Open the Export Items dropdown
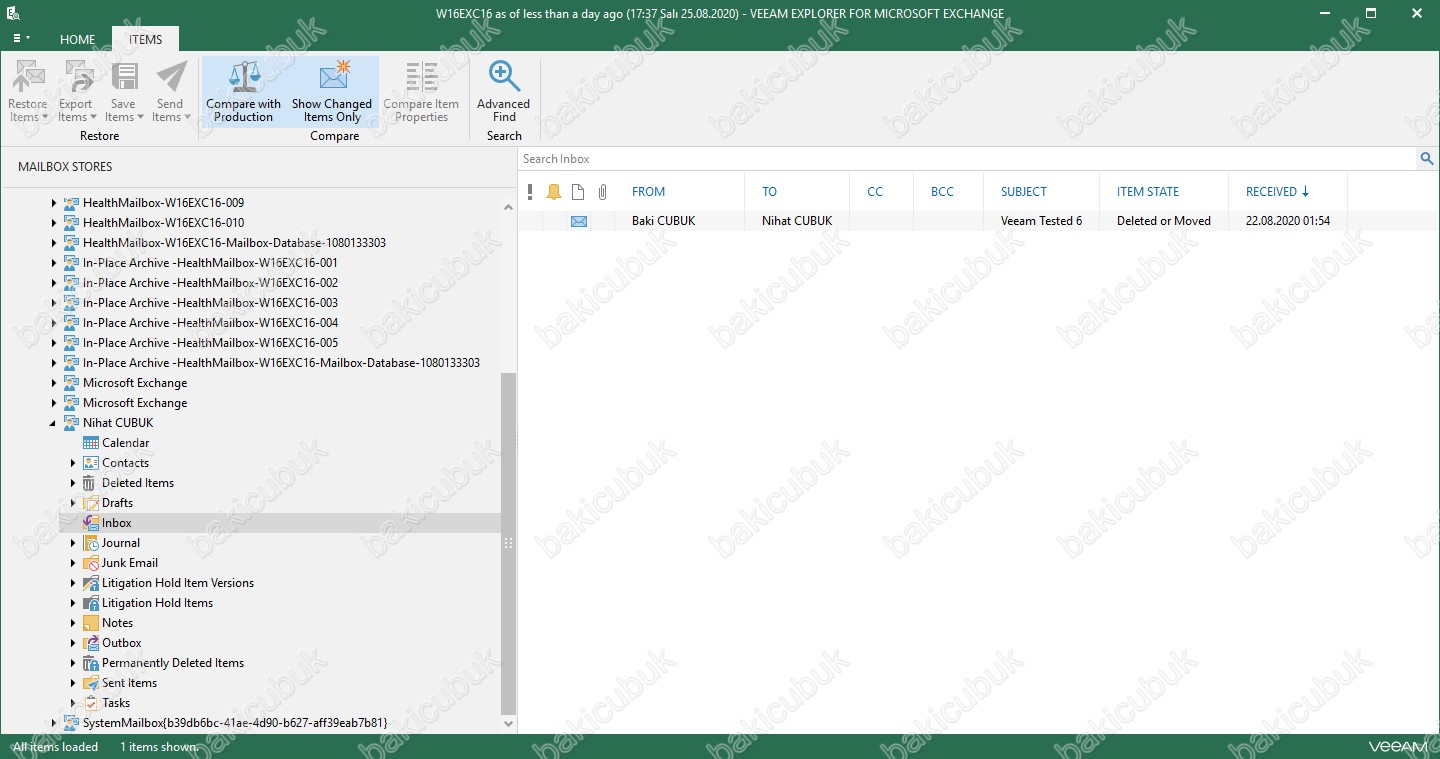The image size is (1440, 759). tap(75, 91)
